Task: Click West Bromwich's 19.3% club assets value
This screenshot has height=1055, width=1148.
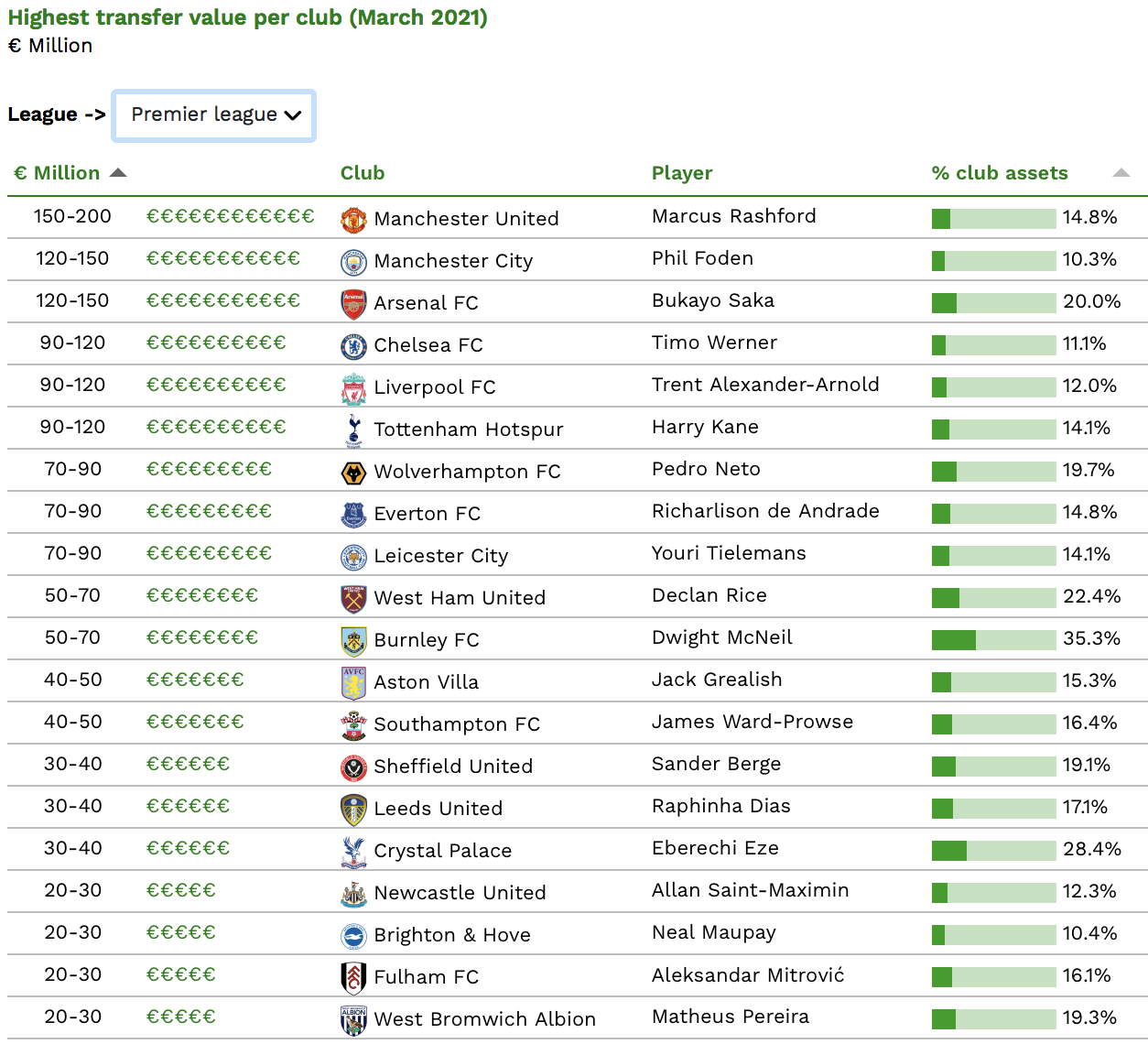Action: pos(1089,1017)
